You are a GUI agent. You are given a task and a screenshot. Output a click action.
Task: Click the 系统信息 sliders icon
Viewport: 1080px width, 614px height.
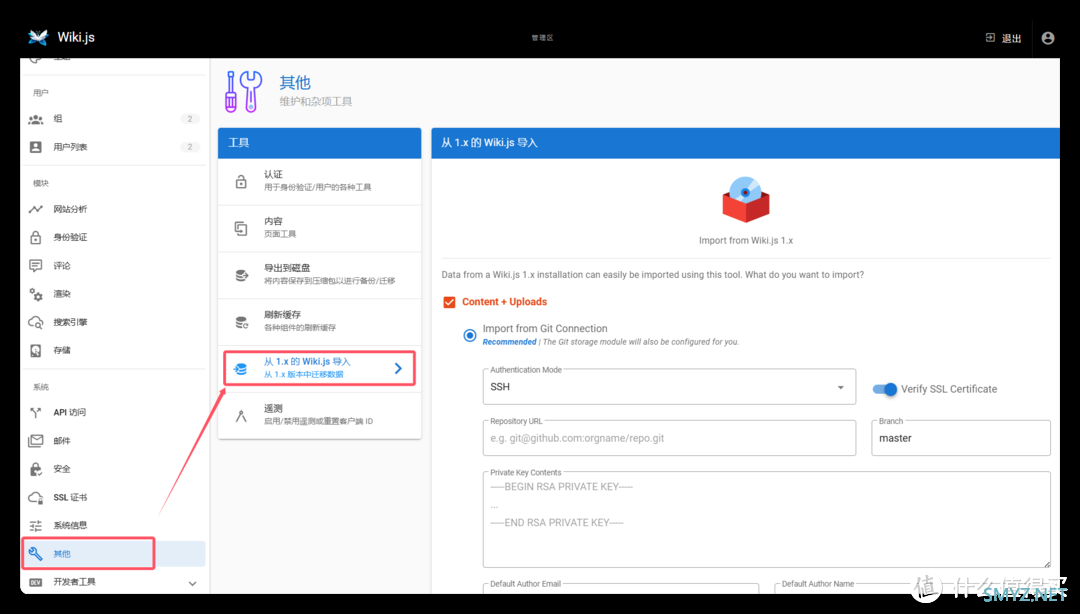(x=36, y=525)
